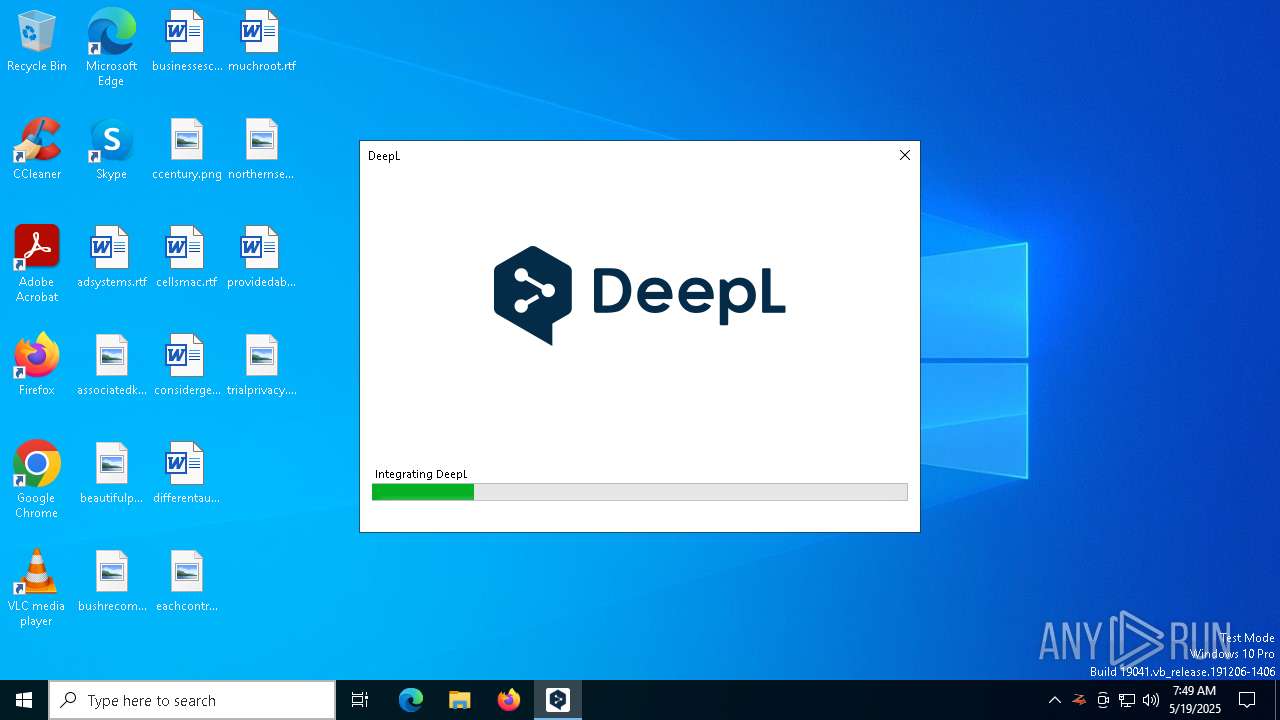Select the muchroot.rtf file
Screen dimensions: 1280x720
261,42
